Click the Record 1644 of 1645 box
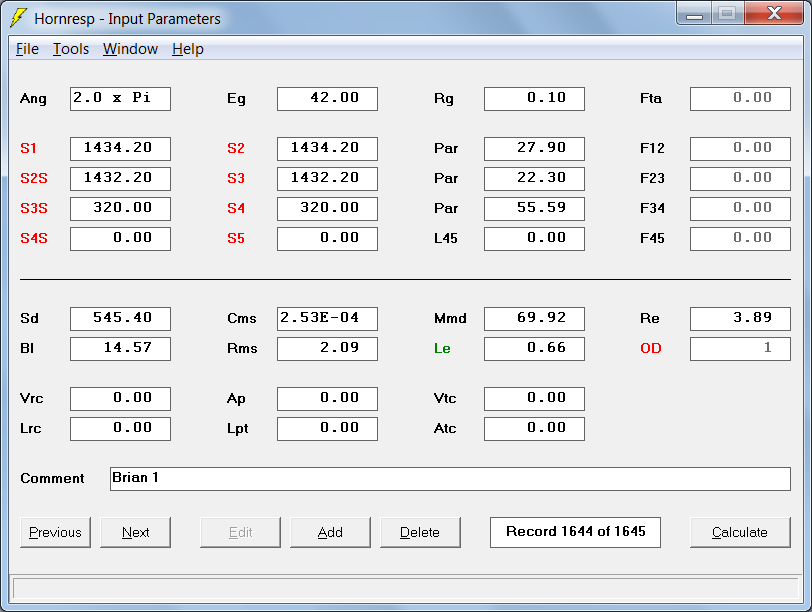812x612 pixels. 575,532
